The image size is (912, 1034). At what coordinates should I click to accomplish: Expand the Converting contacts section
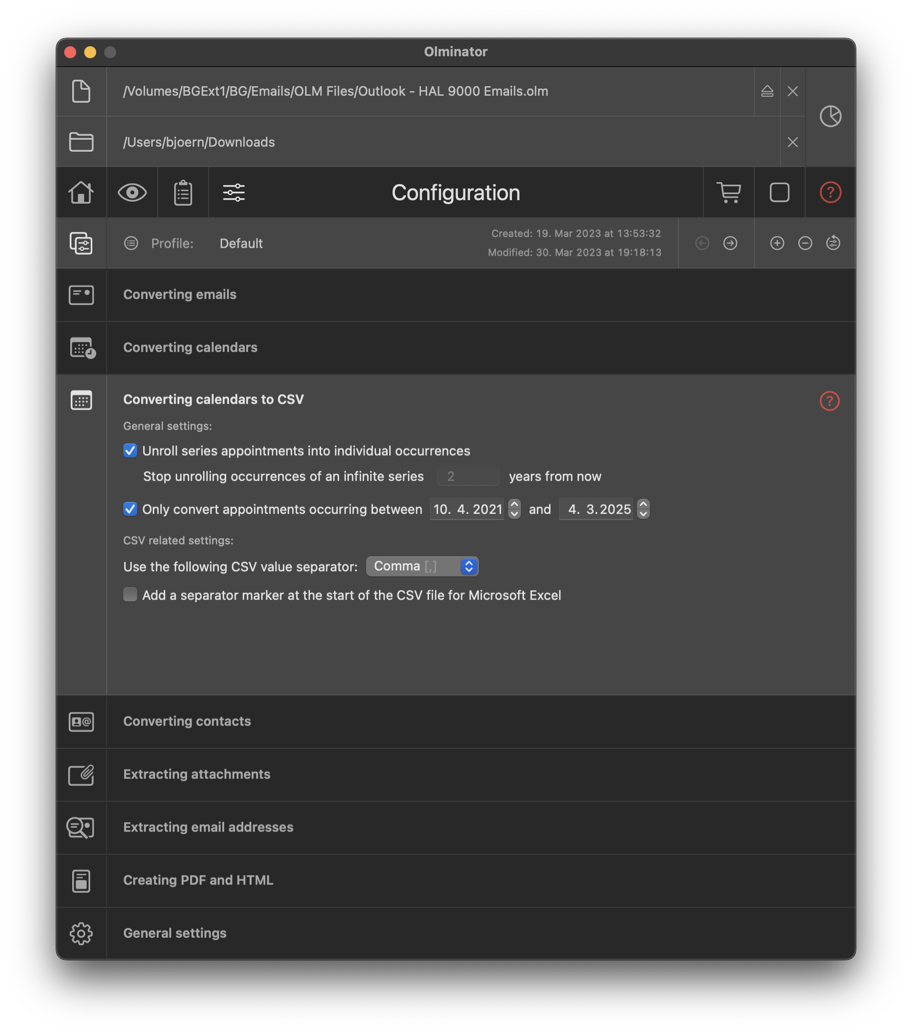(481, 721)
